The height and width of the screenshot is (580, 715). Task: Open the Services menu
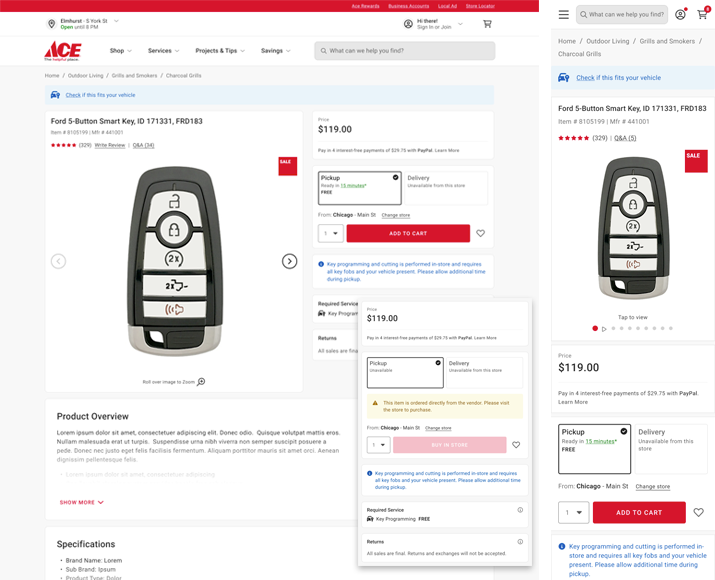[x=163, y=51]
